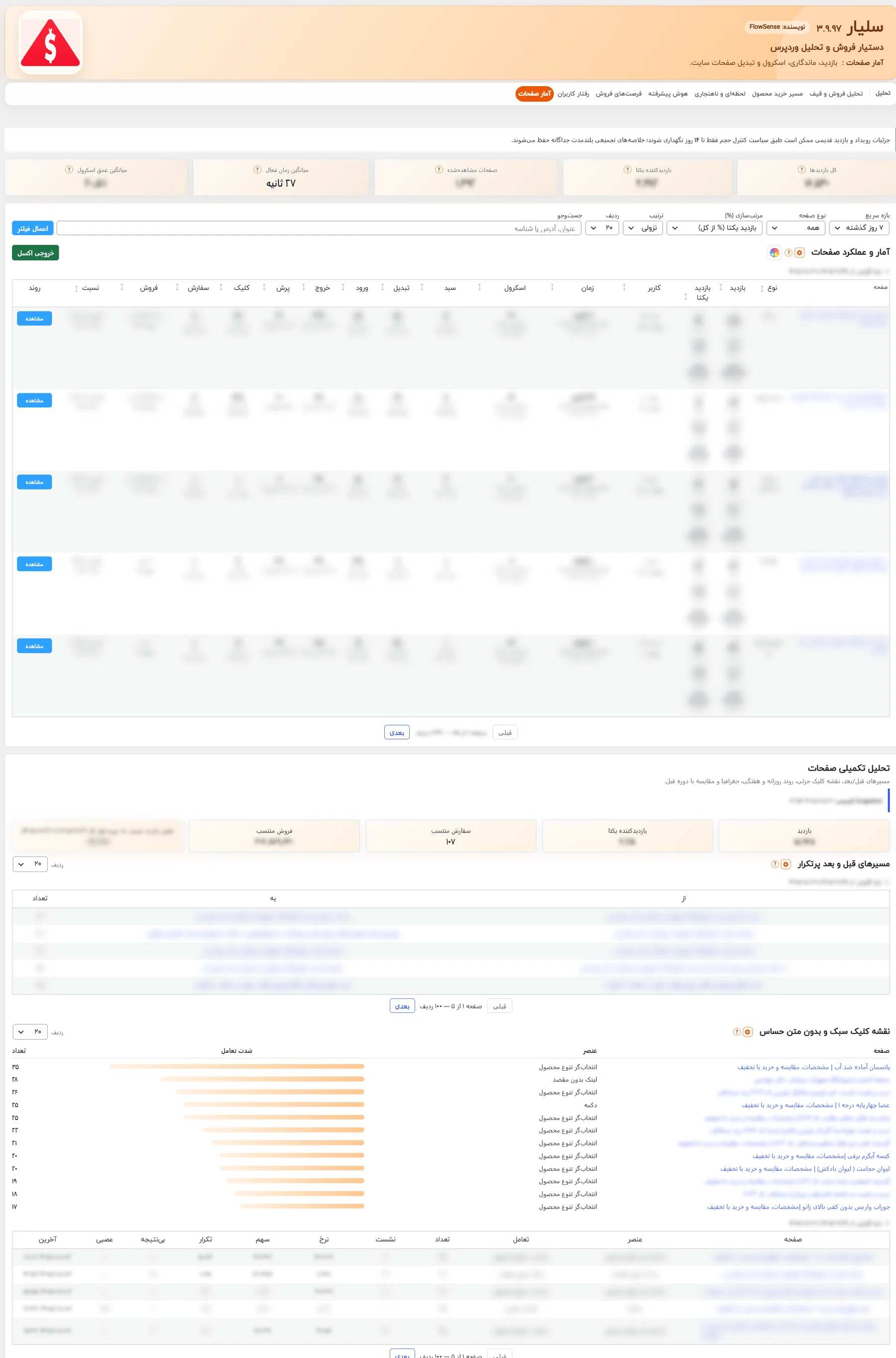
Task: Sort table by تبدیل column arrow
Action: 382,287
